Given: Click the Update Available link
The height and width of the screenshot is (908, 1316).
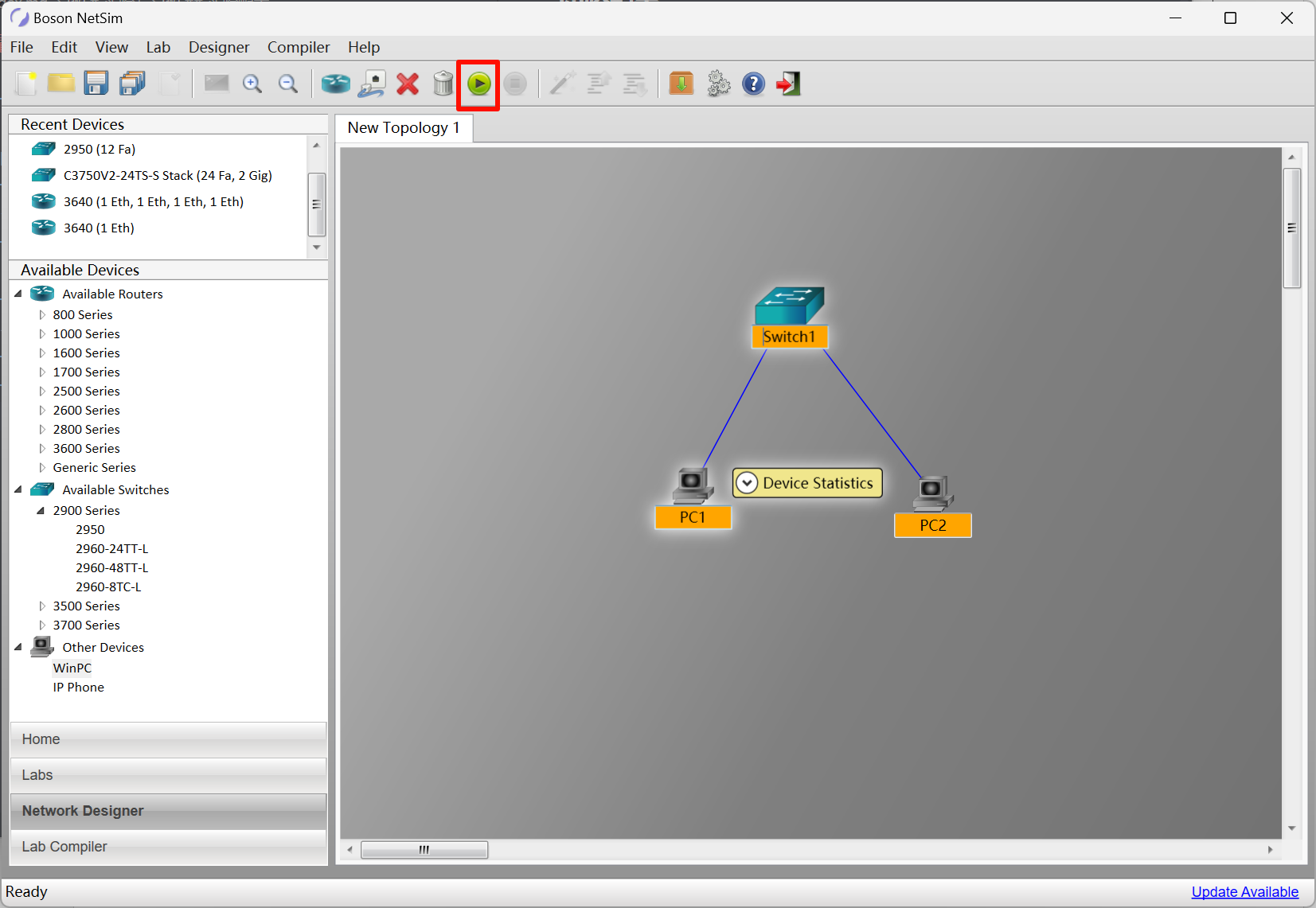Looking at the screenshot, I should 1244,892.
